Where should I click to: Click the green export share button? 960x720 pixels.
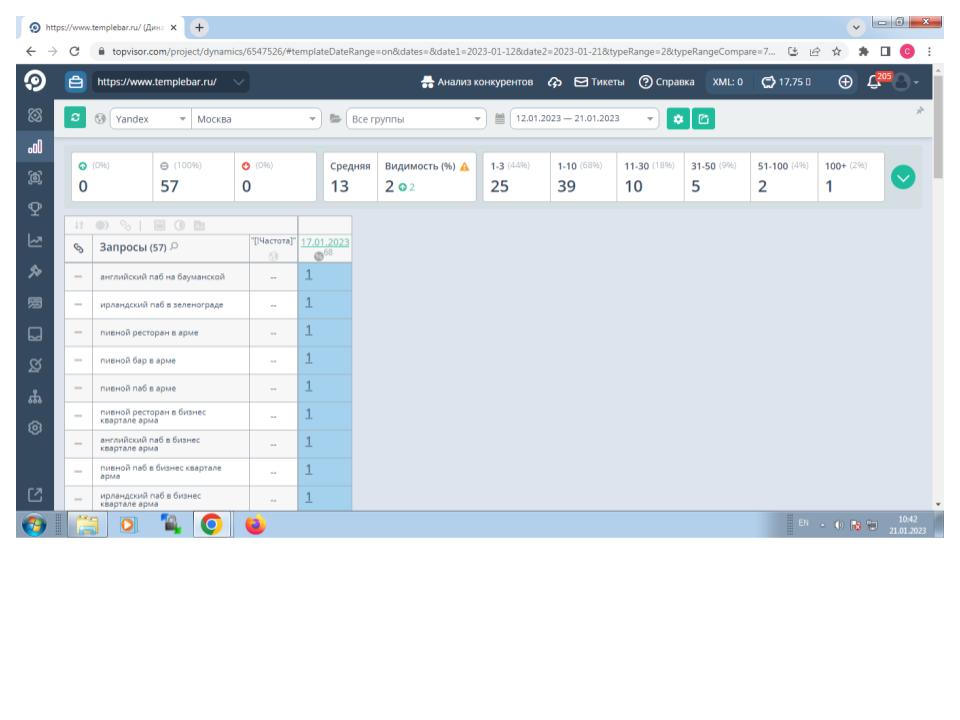(x=703, y=119)
